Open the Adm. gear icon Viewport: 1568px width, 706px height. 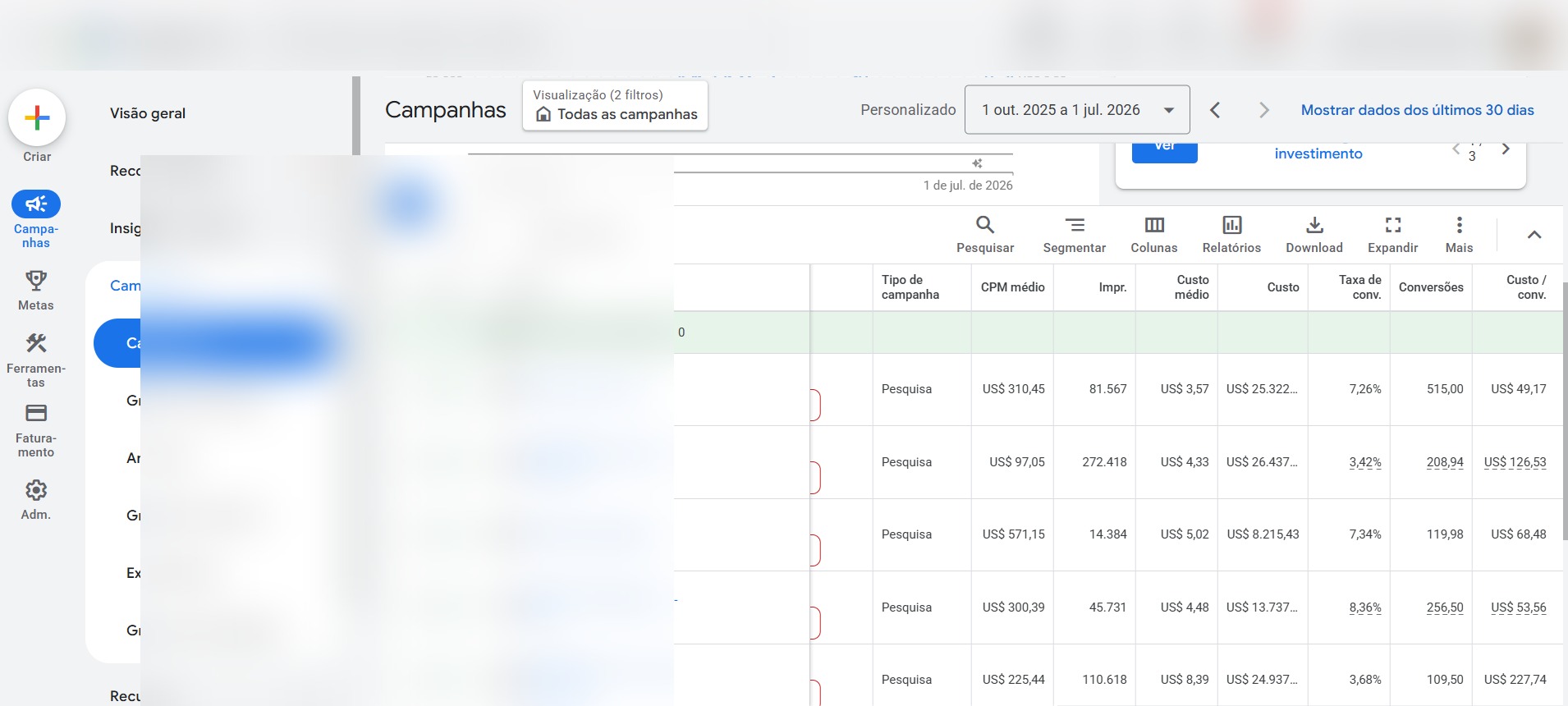[36, 490]
